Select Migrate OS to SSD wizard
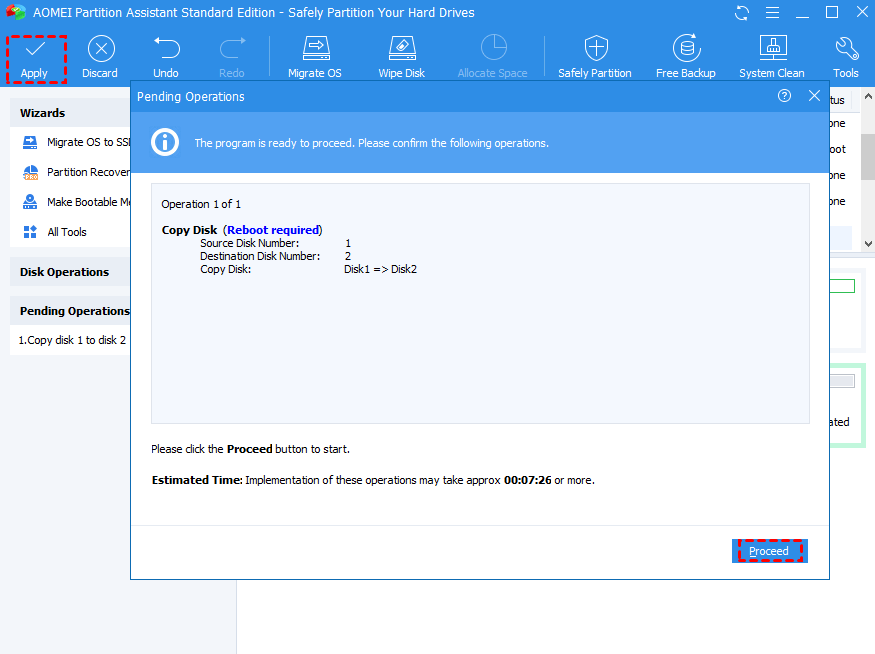The width and height of the screenshot is (875, 654). coord(80,142)
